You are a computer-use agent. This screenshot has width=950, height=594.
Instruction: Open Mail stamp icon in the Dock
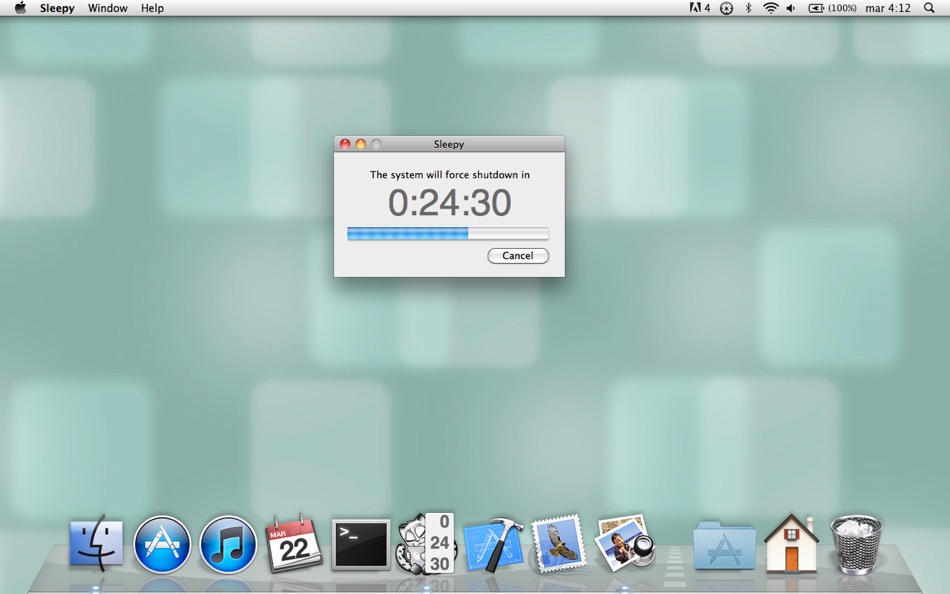pos(559,544)
